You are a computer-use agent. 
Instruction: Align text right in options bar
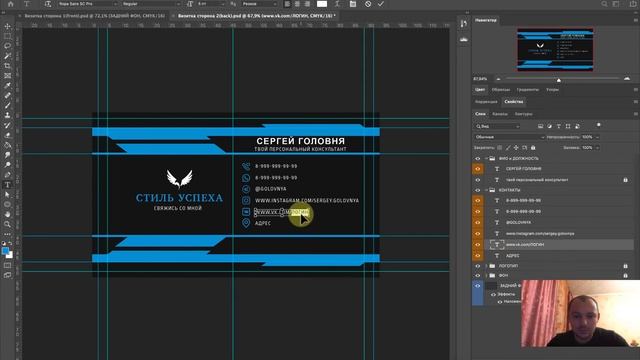[x=307, y=4]
